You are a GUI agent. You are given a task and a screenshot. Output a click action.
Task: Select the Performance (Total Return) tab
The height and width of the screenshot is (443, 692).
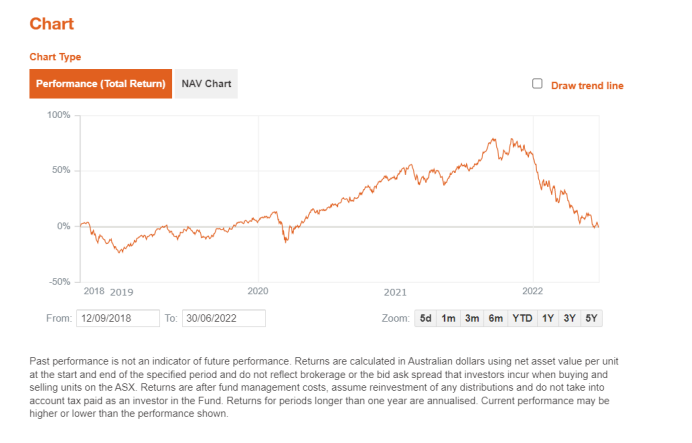point(101,83)
